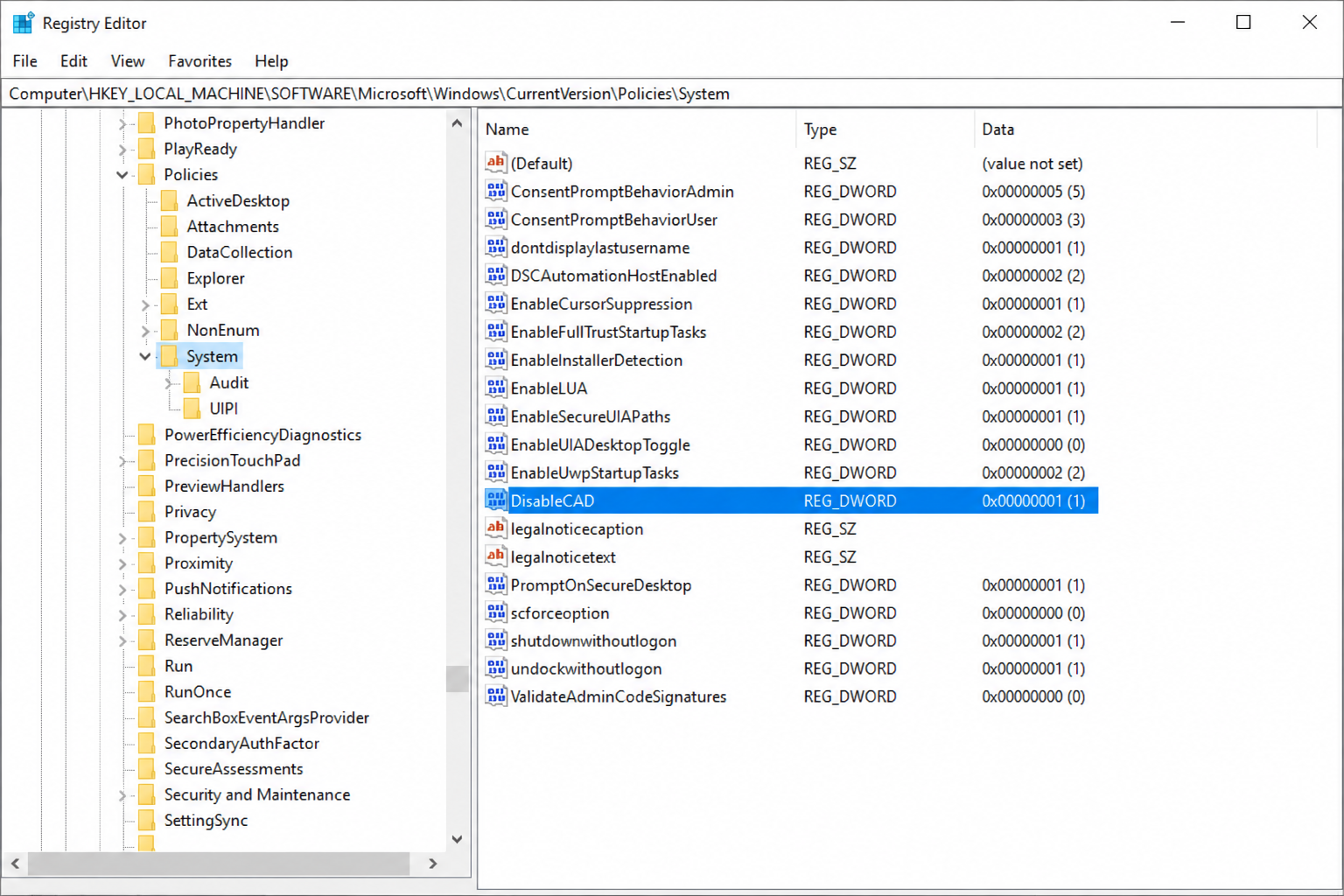Select the SettingSync key
The image size is (1344, 896).
[x=206, y=821]
